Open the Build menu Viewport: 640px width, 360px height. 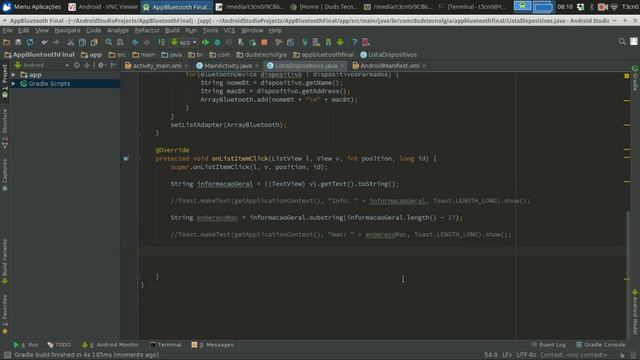[x=172, y=31]
